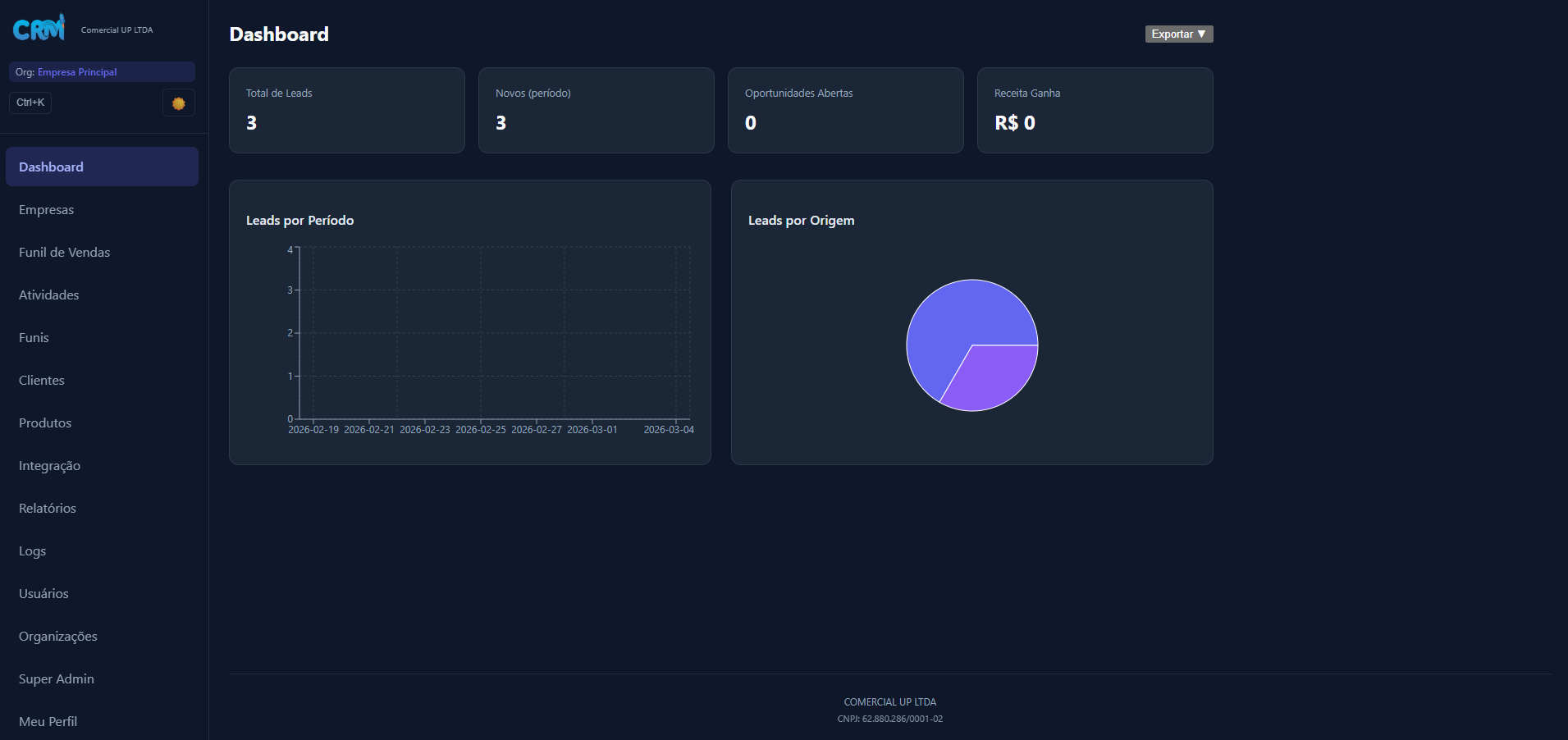This screenshot has height=740, width=1568.
Task: Click the Total de Leads card
Action: point(346,110)
